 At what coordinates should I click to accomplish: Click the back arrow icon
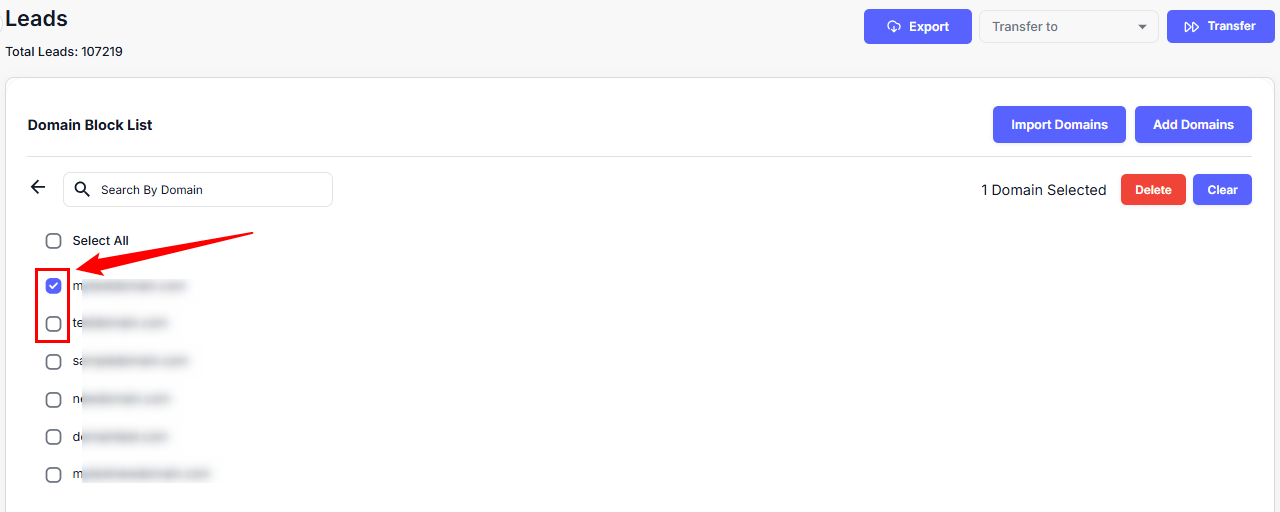tap(38, 188)
